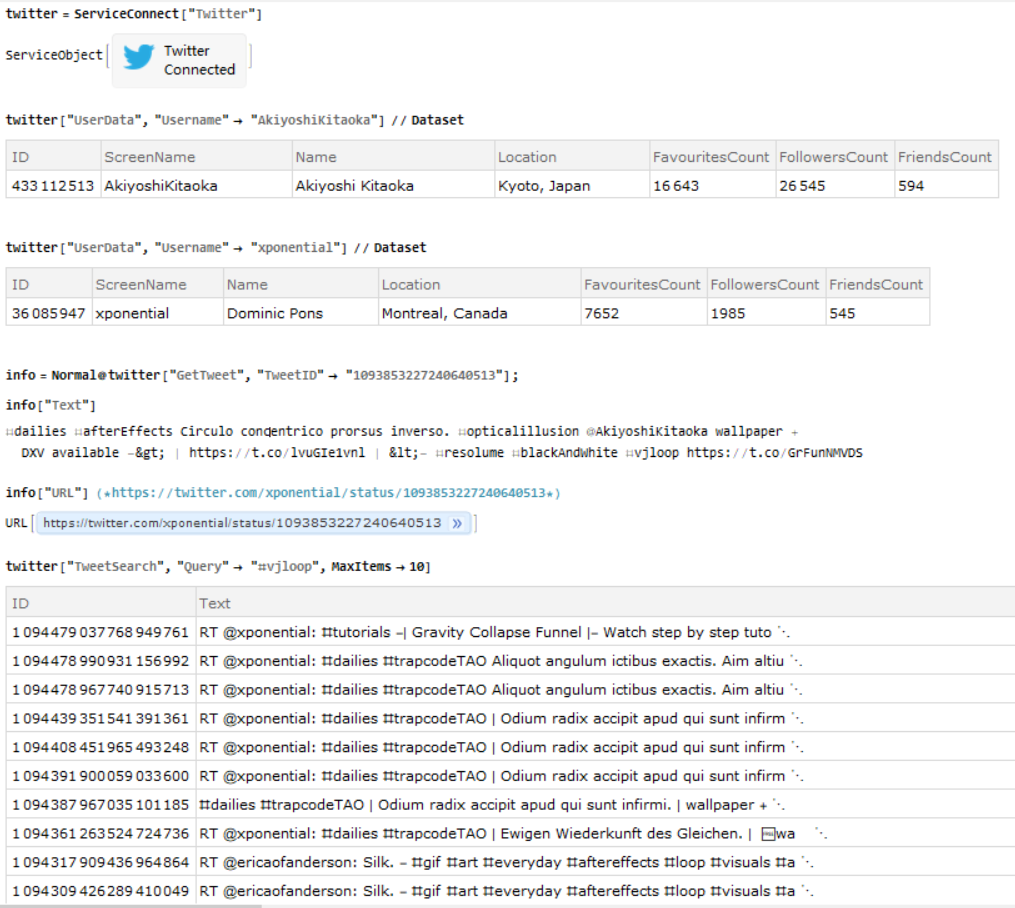Viewport: 1015px width, 908px height.
Task: Click the double-chevron icon in the URL box
Action: pyautogui.click(x=457, y=523)
